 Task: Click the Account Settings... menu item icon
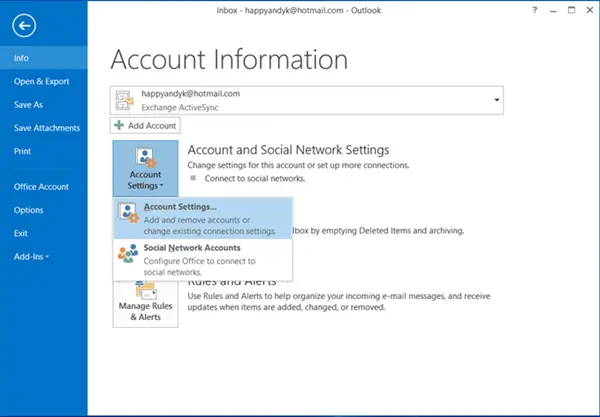(128, 213)
